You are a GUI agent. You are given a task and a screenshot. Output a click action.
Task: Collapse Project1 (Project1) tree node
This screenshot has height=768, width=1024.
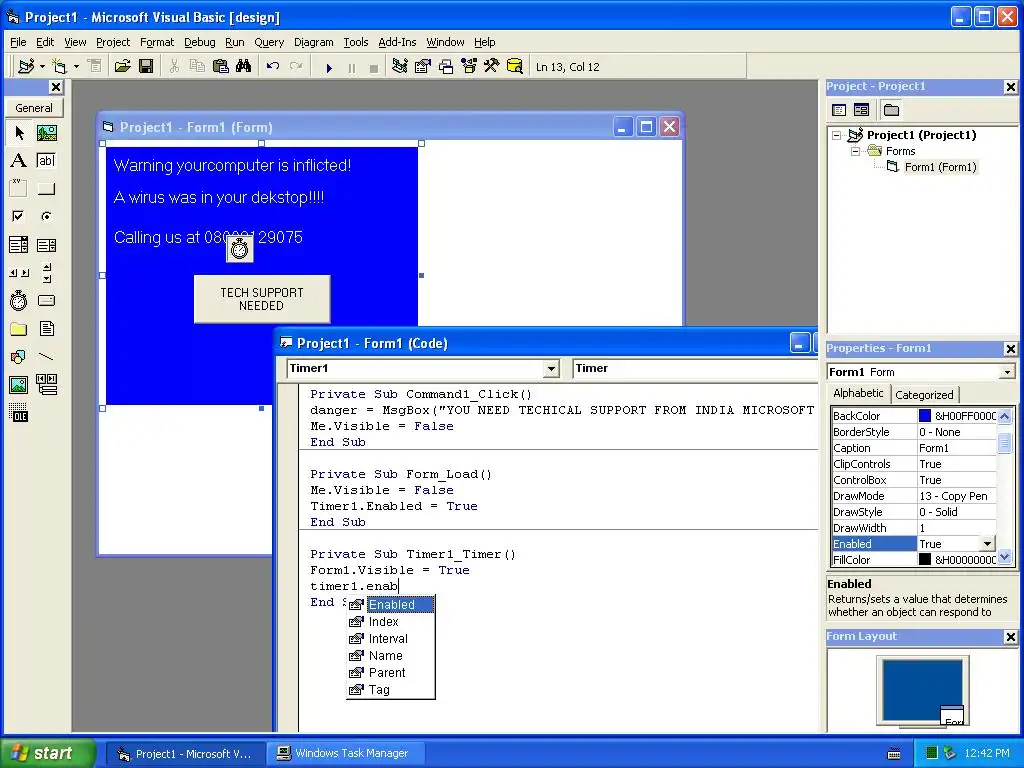(x=837, y=136)
